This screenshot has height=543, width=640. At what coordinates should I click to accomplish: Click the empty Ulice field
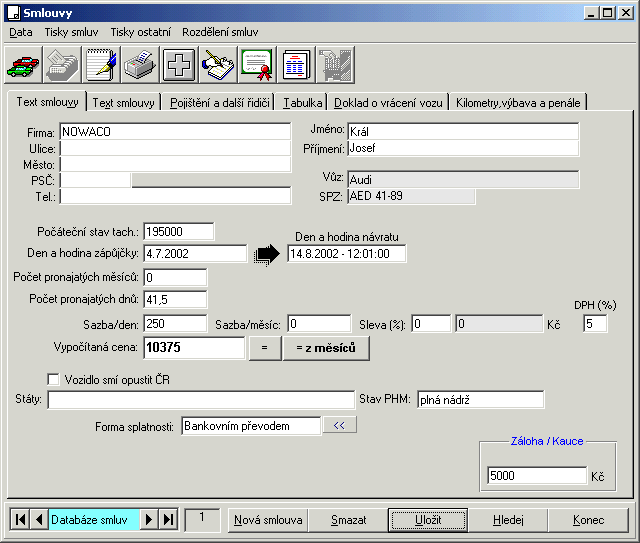click(176, 148)
